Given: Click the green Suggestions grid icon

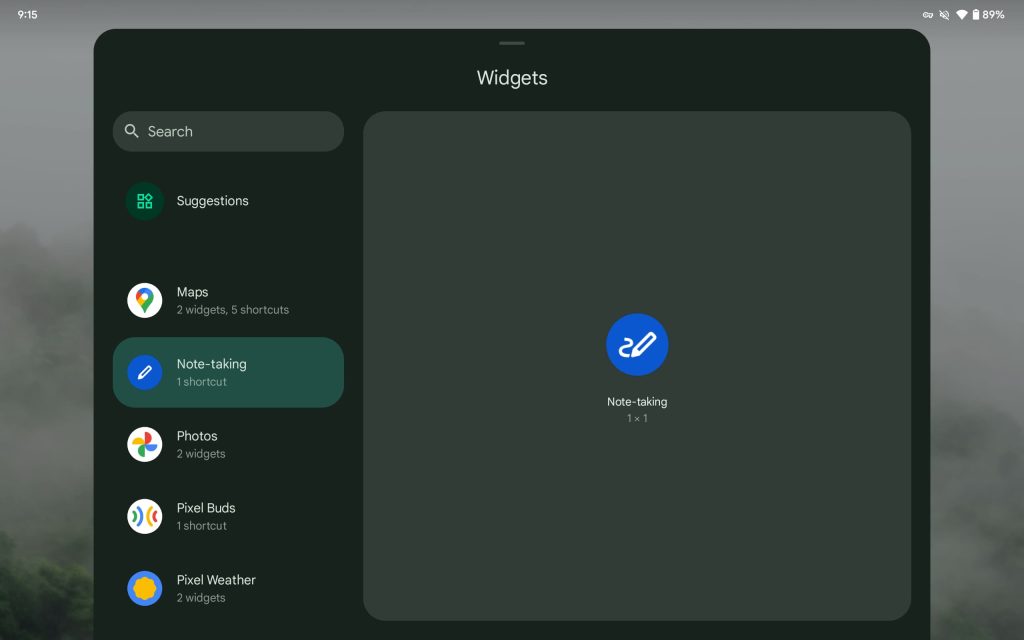Looking at the screenshot, I should tap(145, 201).
